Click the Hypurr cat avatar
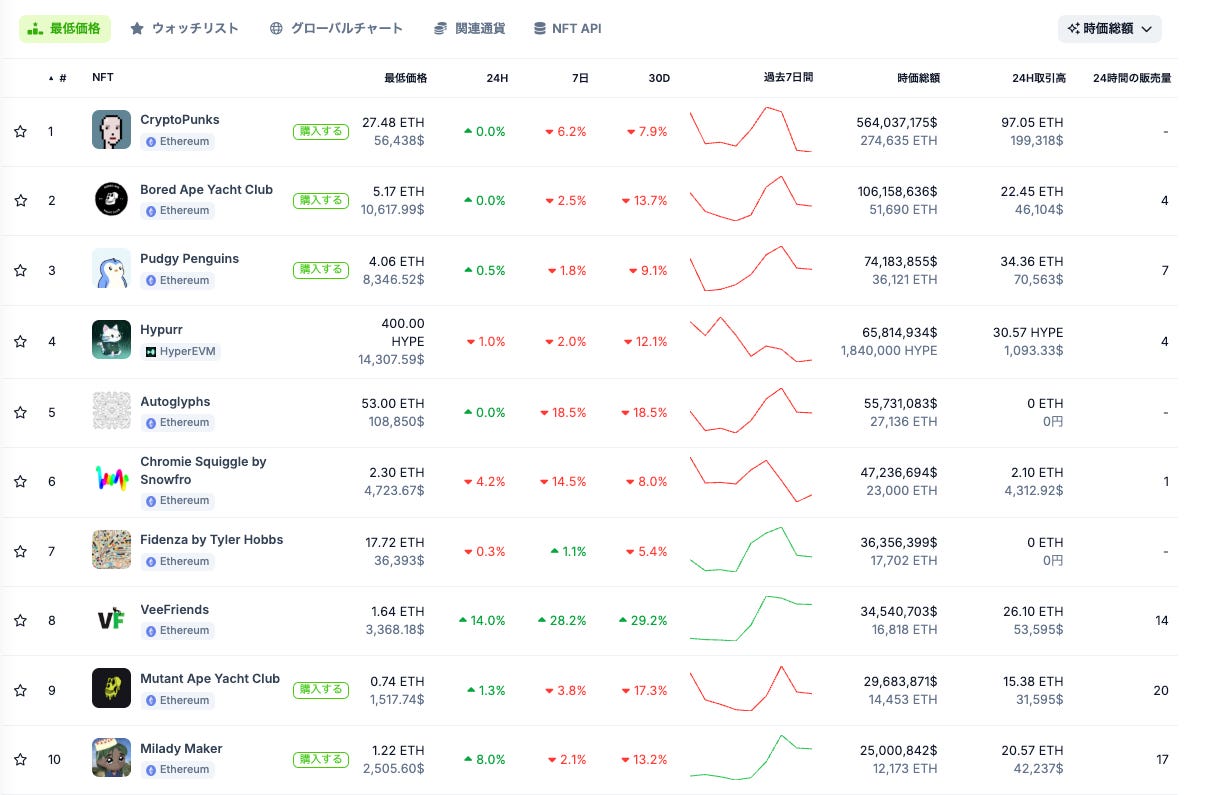 [111, 339]
